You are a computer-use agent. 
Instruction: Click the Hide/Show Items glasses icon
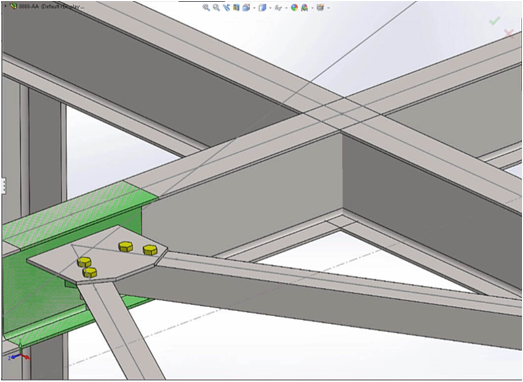click(278, 7)
